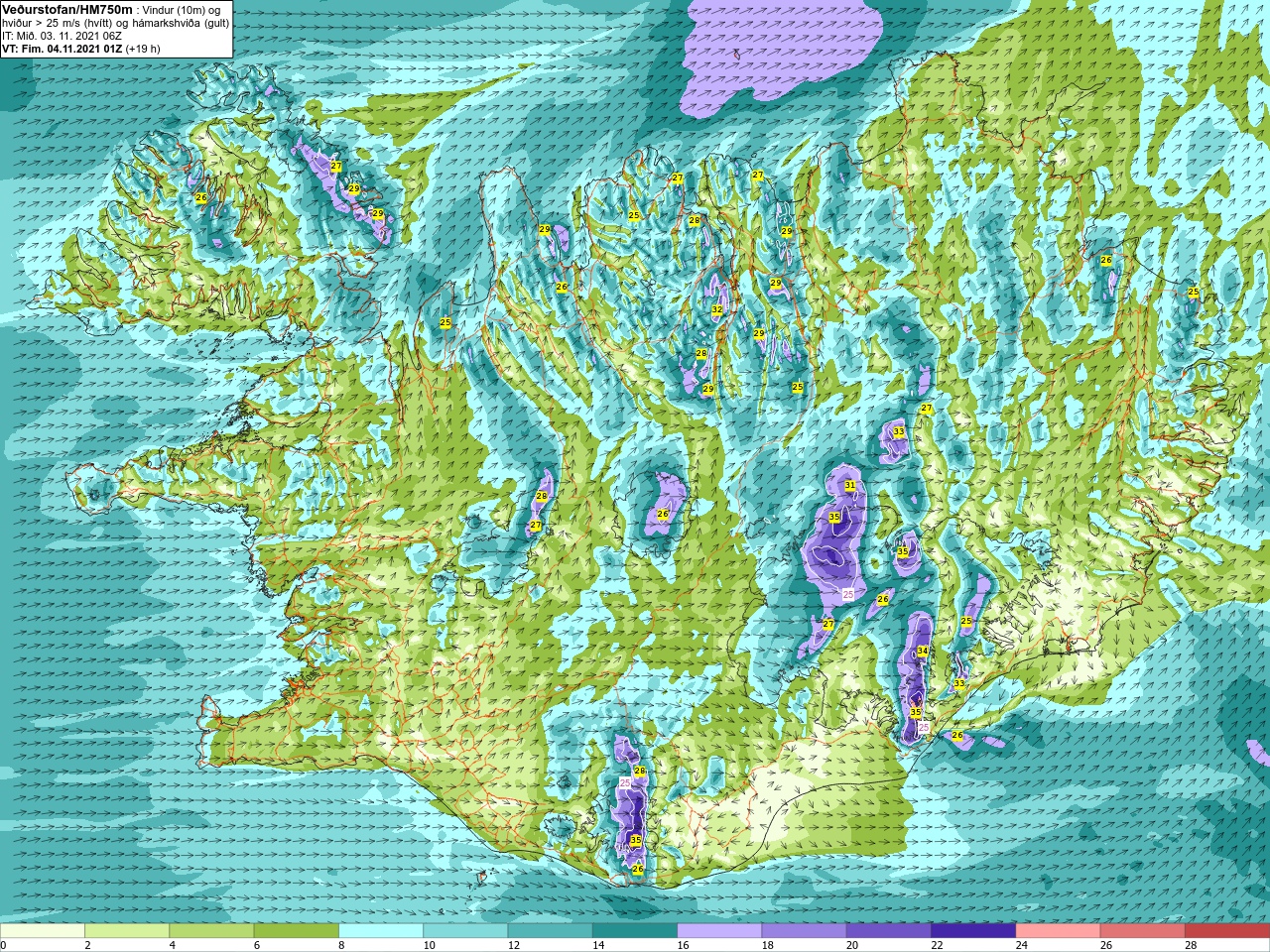Image resolution: width=1270 pixels, height=952 pixels.
Task: Click the yellow gust label 34
Action: [923, 652]
